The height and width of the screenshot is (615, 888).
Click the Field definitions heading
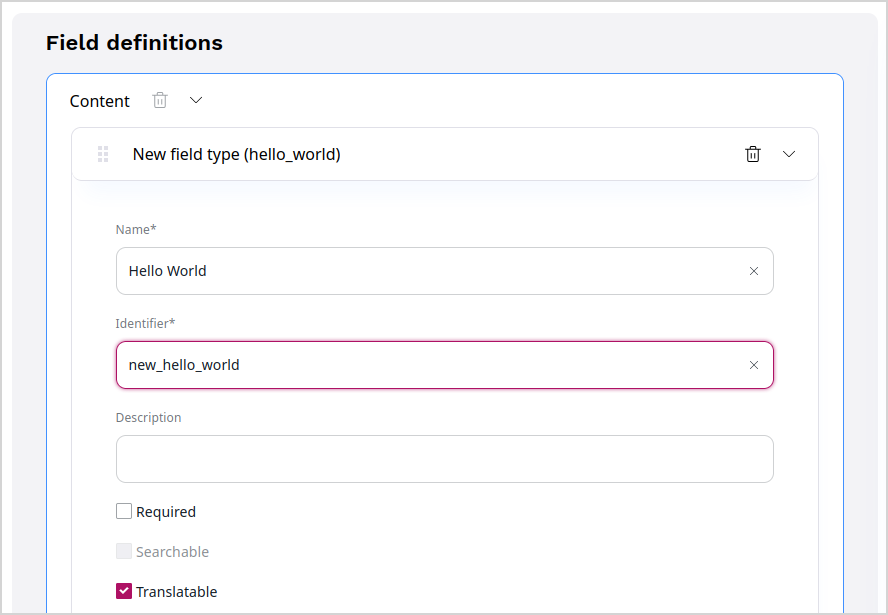click(x=134, y=42)
